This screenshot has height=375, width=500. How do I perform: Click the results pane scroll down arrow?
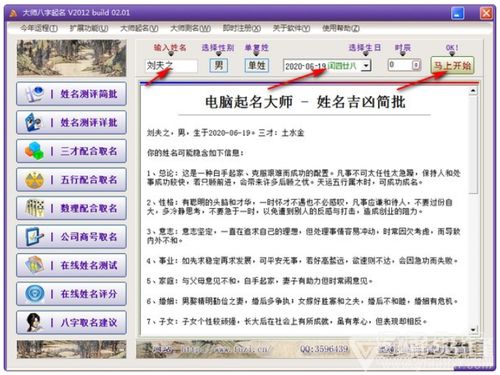point(473,330)
